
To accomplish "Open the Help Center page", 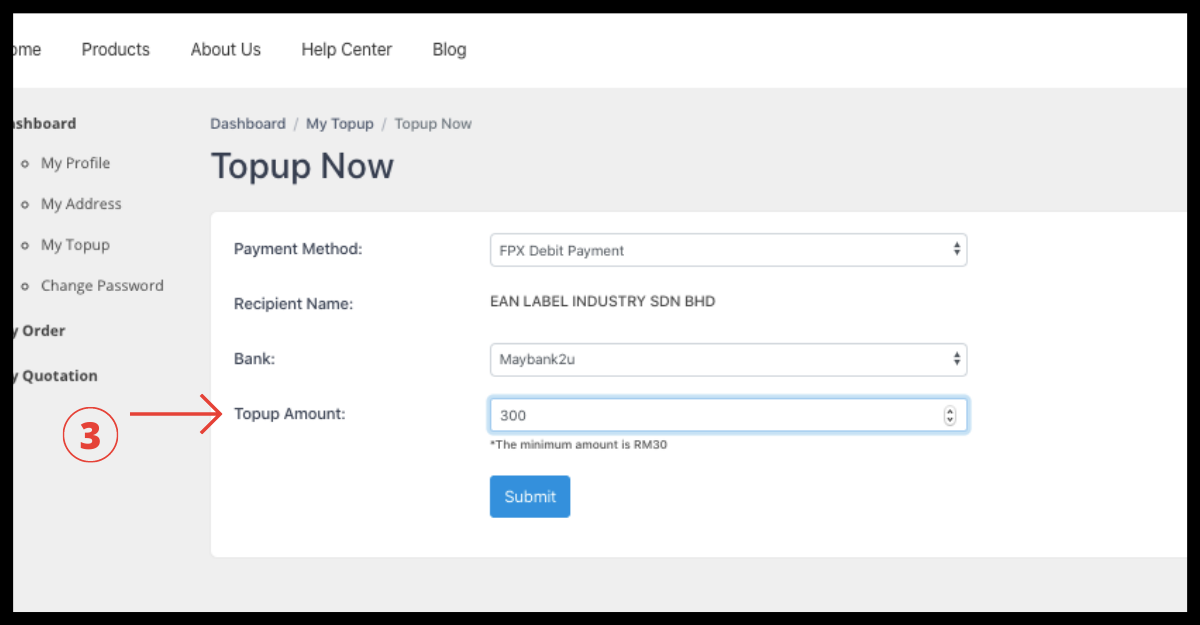I will (x=346, y=50).
